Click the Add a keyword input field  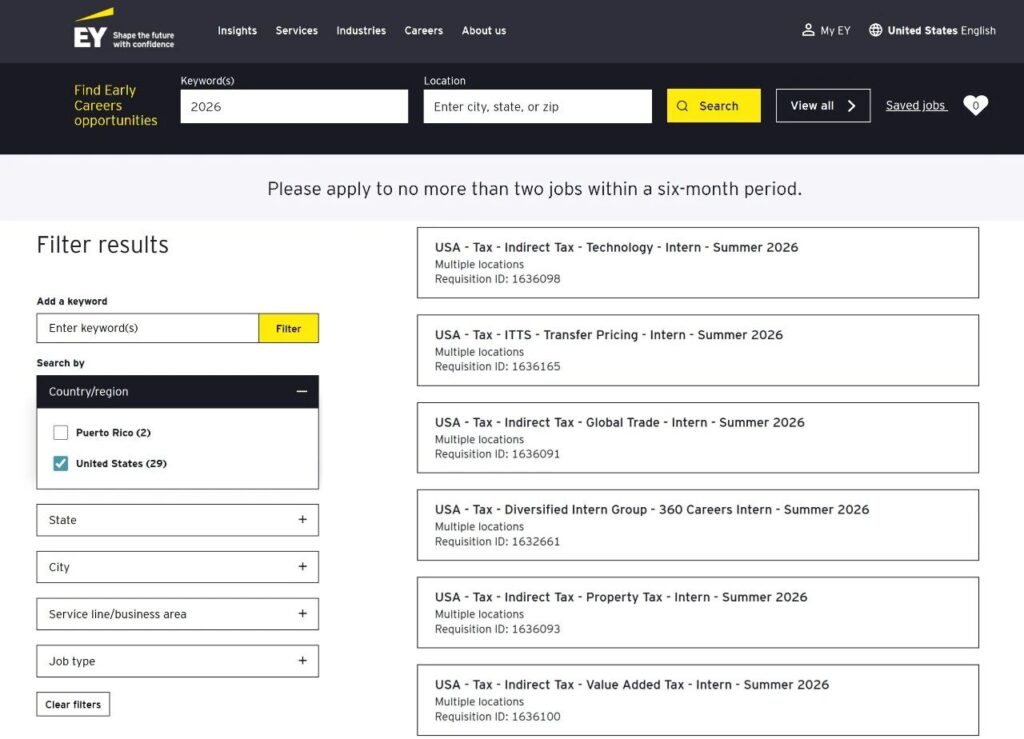coord(148,328)
